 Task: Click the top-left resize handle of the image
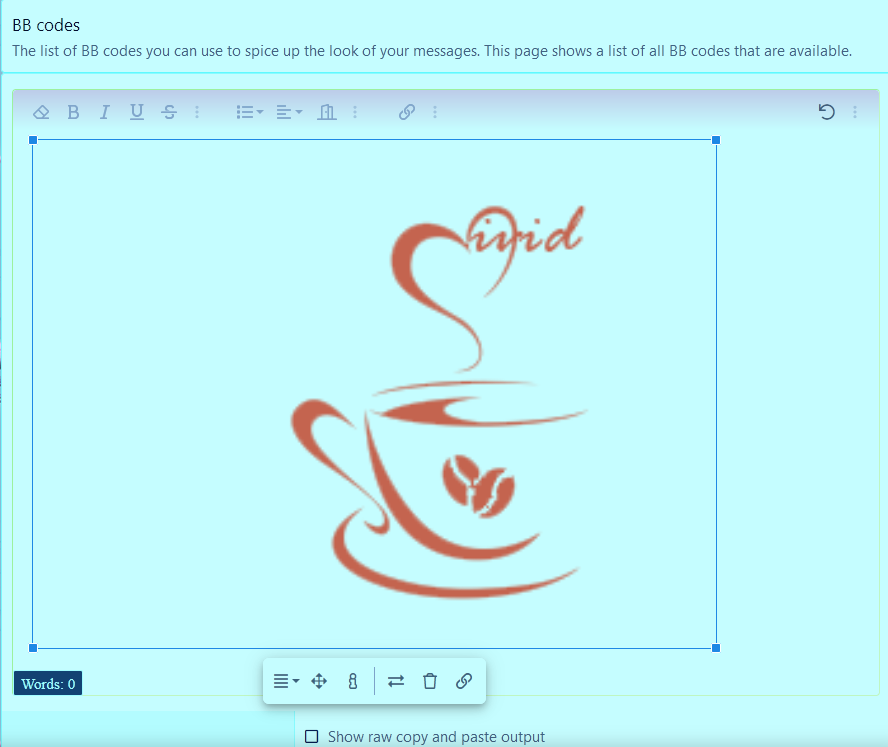pos(33,140)
